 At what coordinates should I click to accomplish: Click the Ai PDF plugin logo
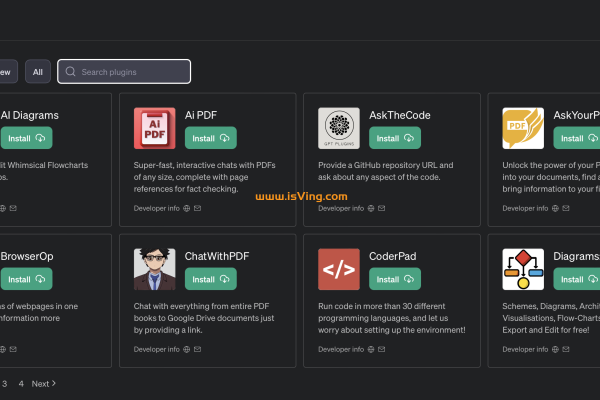(155, 128)
